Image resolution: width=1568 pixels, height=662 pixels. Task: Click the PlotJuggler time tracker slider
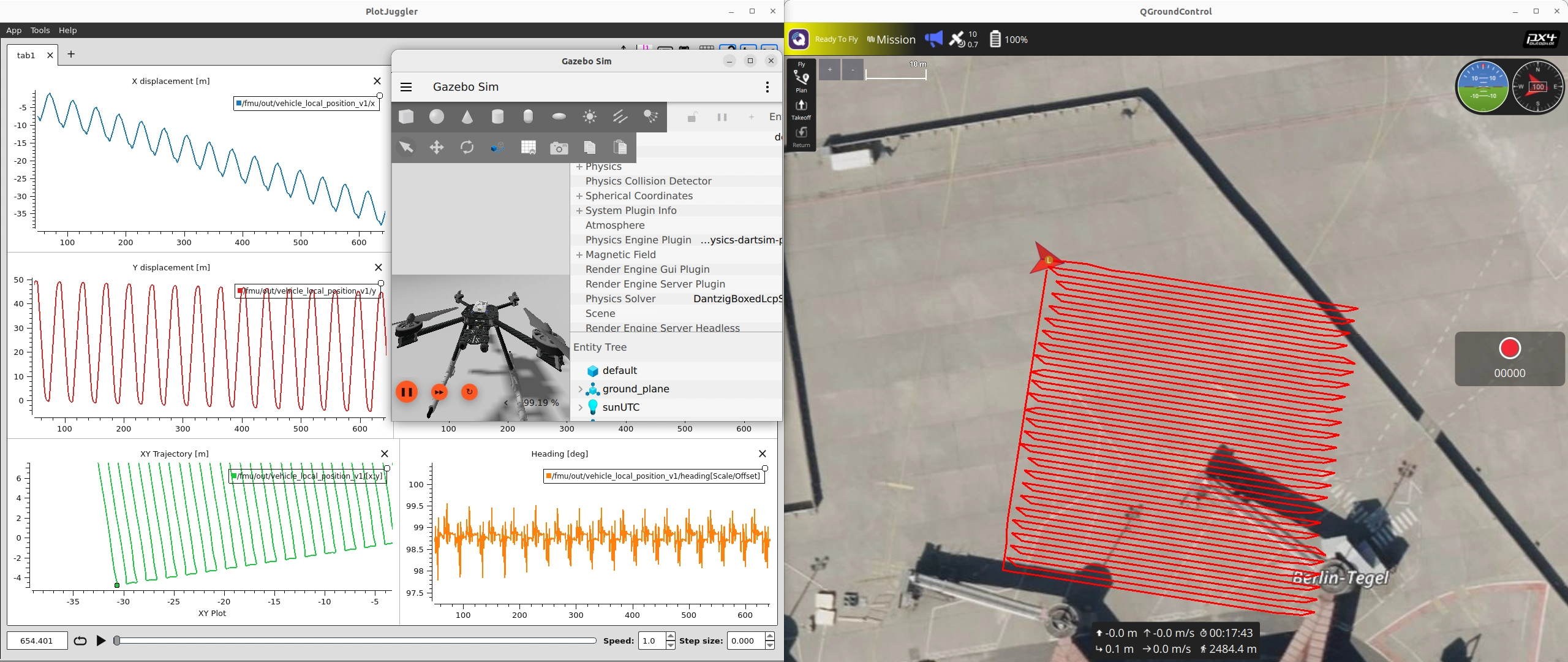355,641
